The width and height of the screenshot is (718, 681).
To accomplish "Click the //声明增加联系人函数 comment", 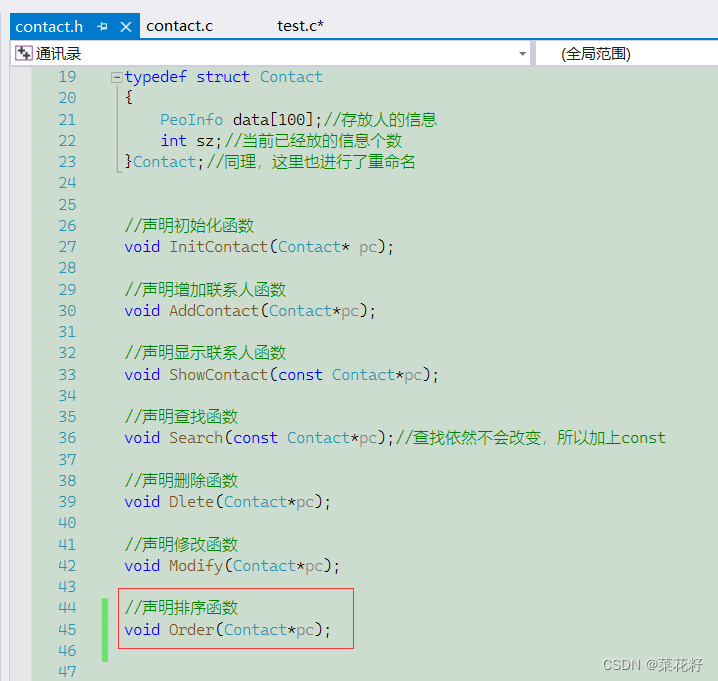I will 205,289.
